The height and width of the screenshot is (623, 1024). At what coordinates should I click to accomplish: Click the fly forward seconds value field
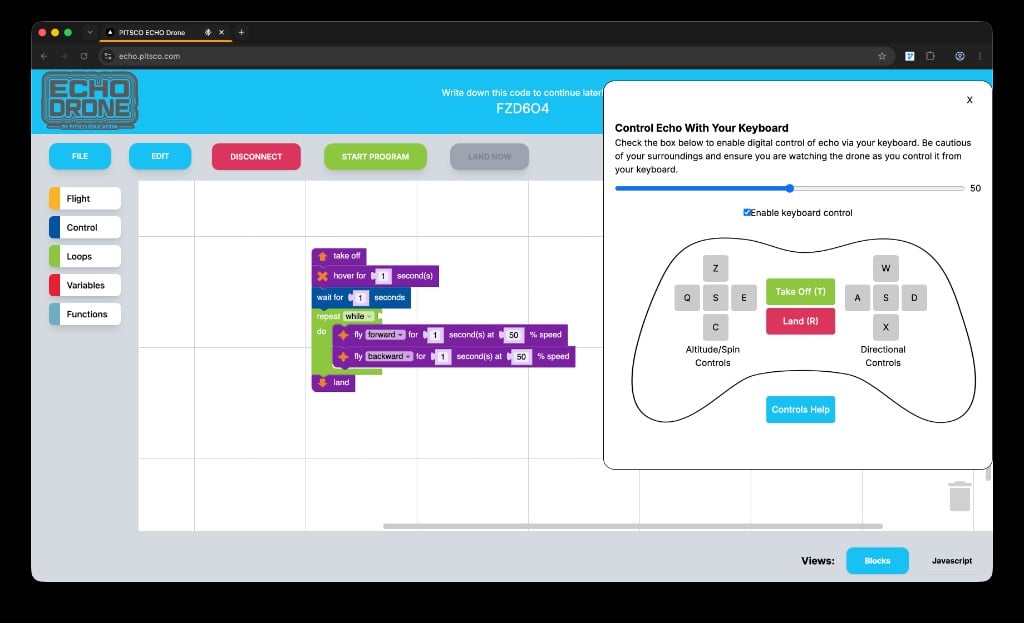435,335
